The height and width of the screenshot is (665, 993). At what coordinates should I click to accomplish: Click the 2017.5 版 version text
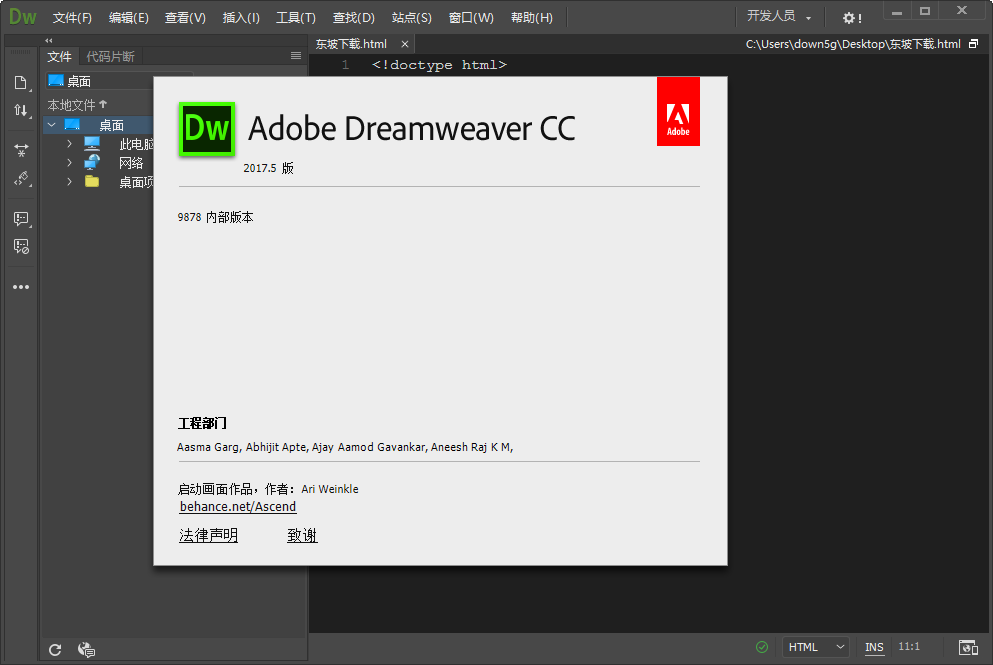coord(269,168)
